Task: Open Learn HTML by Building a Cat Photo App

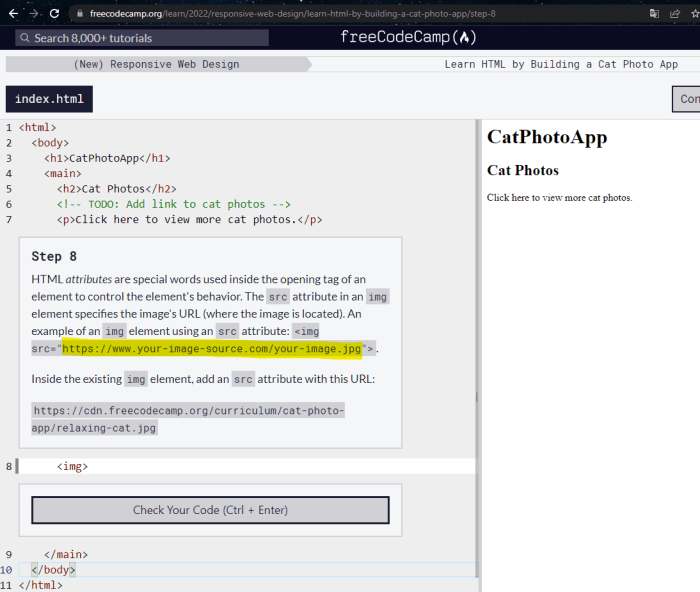Action: point(561,64)
